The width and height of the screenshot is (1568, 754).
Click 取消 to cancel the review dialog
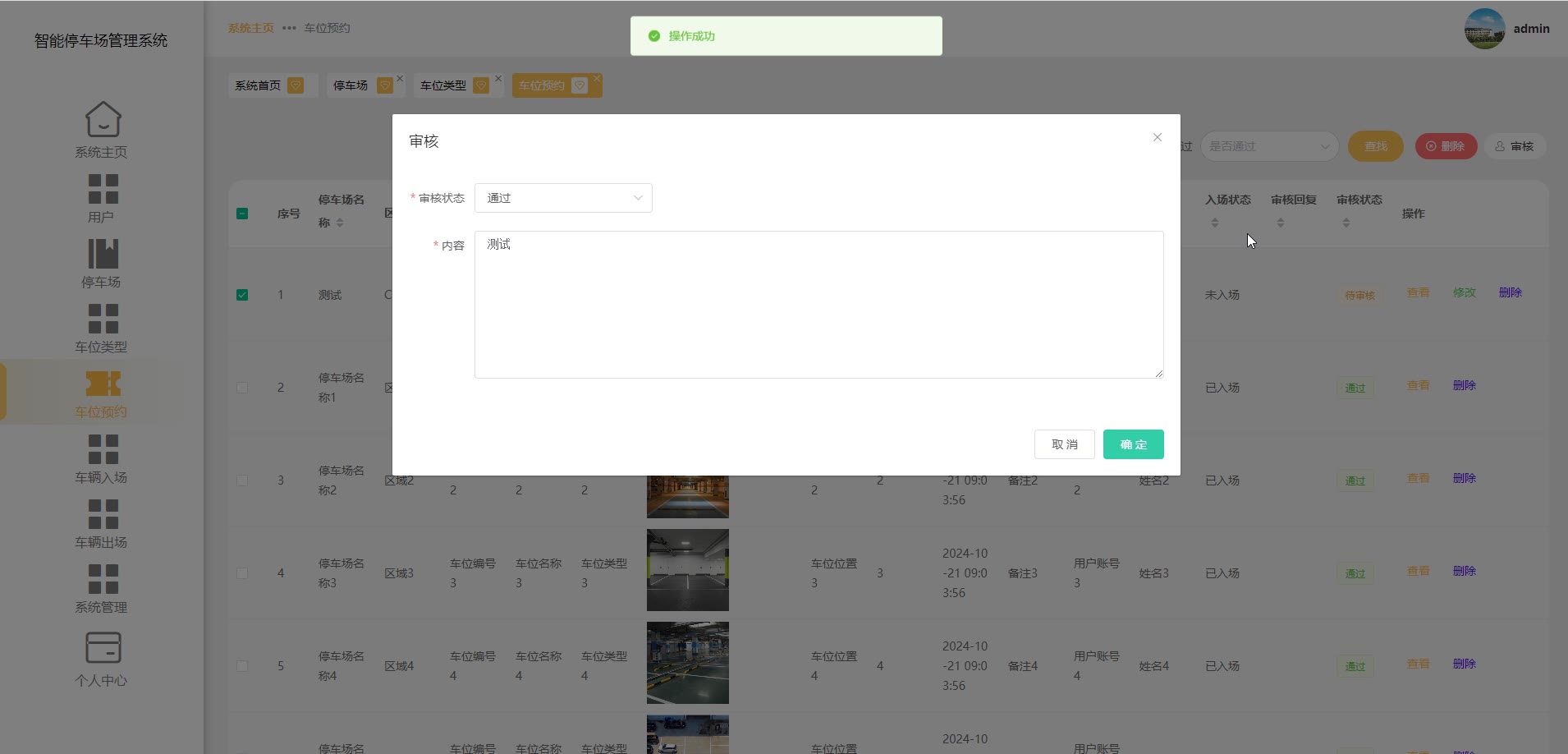1065,444
